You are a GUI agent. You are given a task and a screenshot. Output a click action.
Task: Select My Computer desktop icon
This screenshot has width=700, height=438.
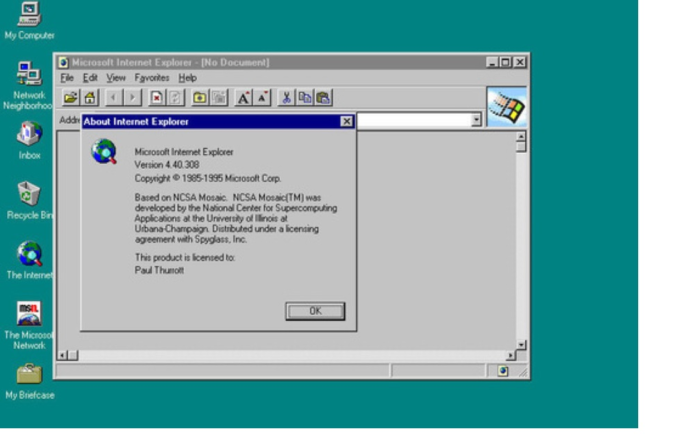tap(29, 21)
